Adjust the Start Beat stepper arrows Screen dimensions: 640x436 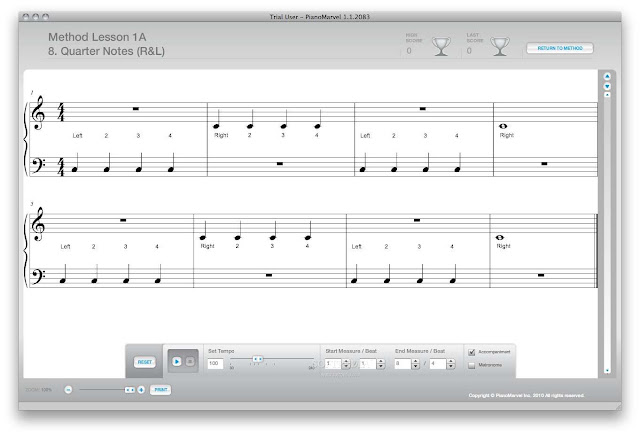coord(381,364)
